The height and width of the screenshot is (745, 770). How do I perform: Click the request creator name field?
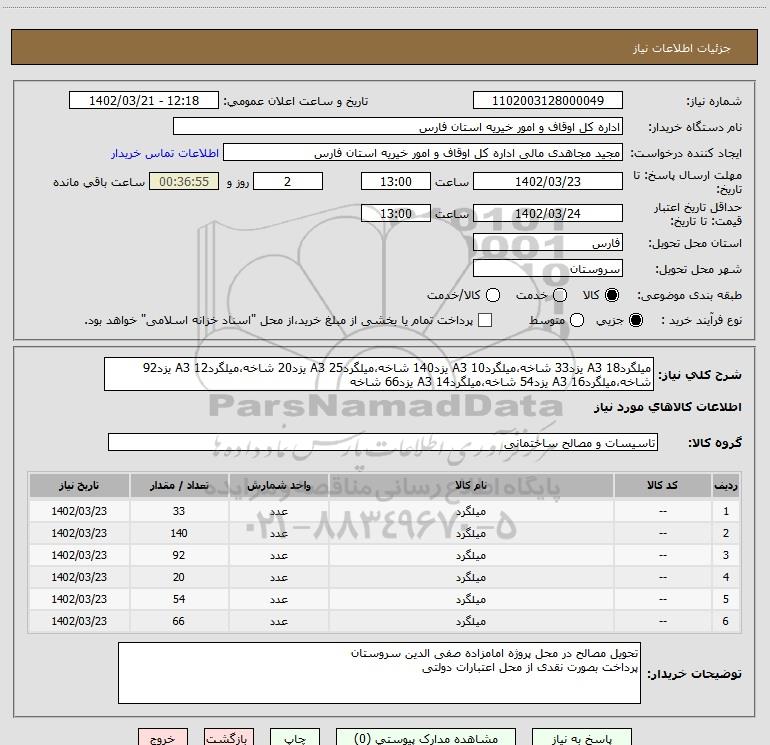(x=423, y=153)
